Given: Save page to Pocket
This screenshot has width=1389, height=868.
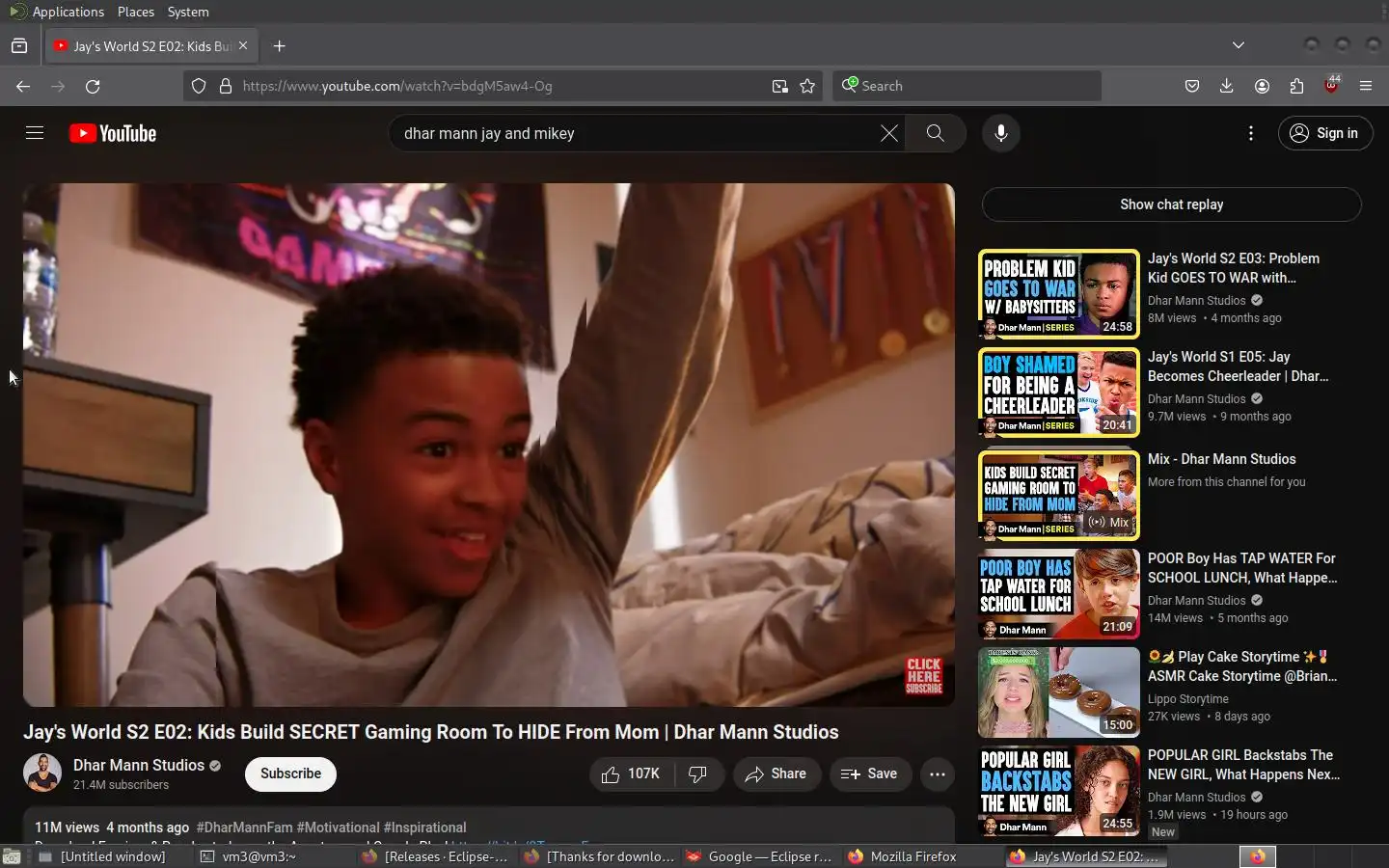Looking at the screenshot, I should (1192, 86).
